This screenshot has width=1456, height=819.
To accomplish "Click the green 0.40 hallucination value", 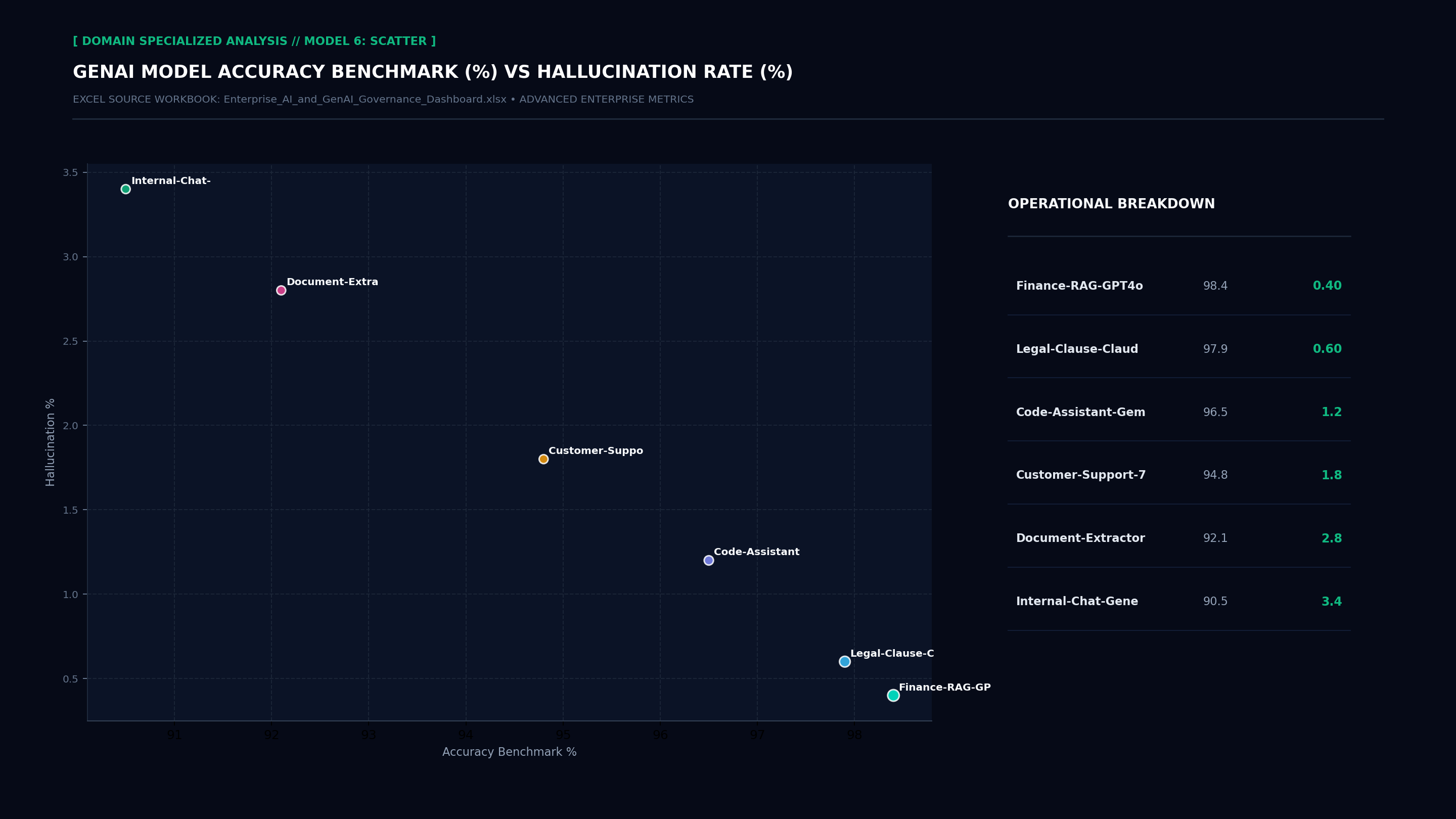I will point(1327,286).
